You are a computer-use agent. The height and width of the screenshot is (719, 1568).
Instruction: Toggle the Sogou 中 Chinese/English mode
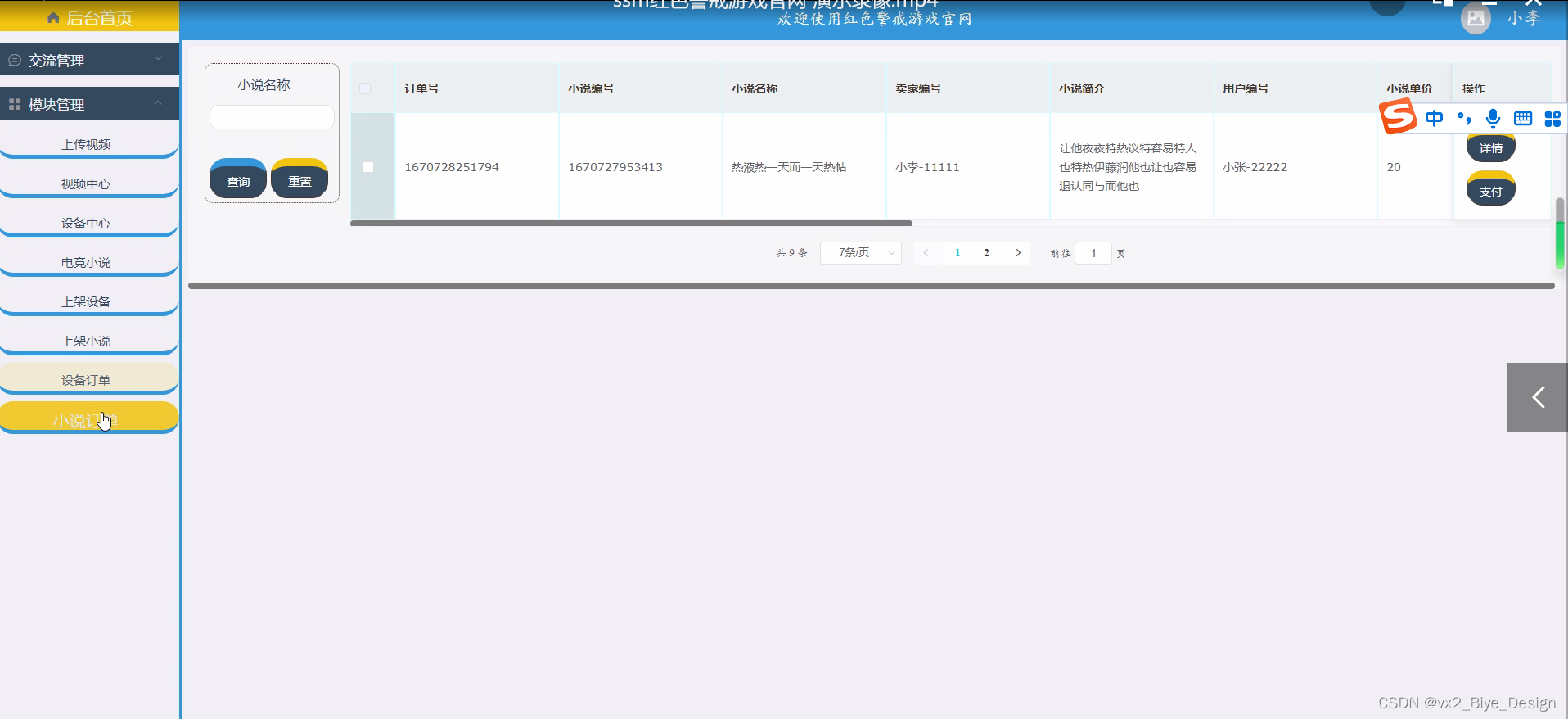[x=1434, y=118]
